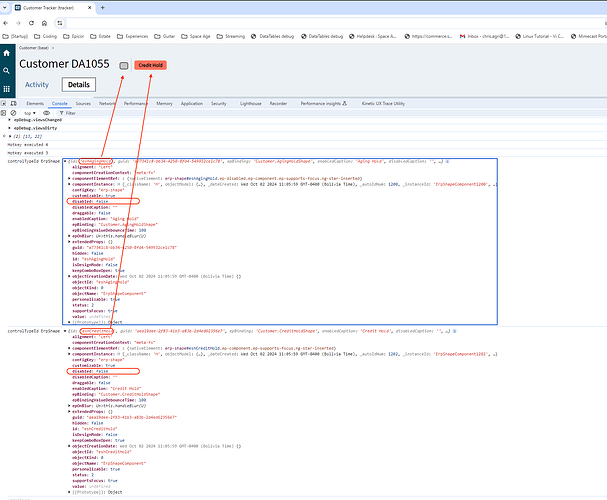Go forward with the browser forward arrow

click(x=18, y=23)
